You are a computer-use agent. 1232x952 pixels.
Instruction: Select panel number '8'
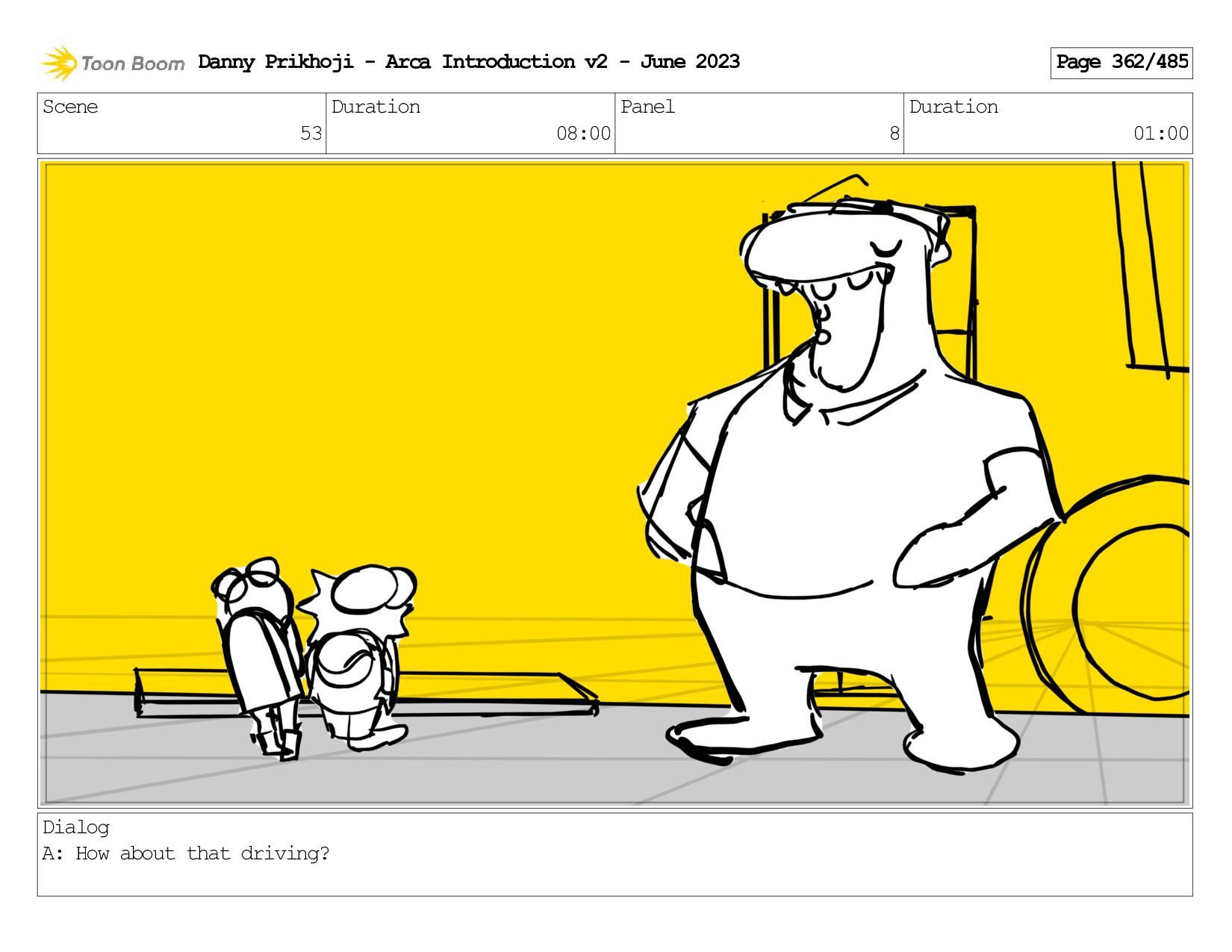tap(895, 134)
